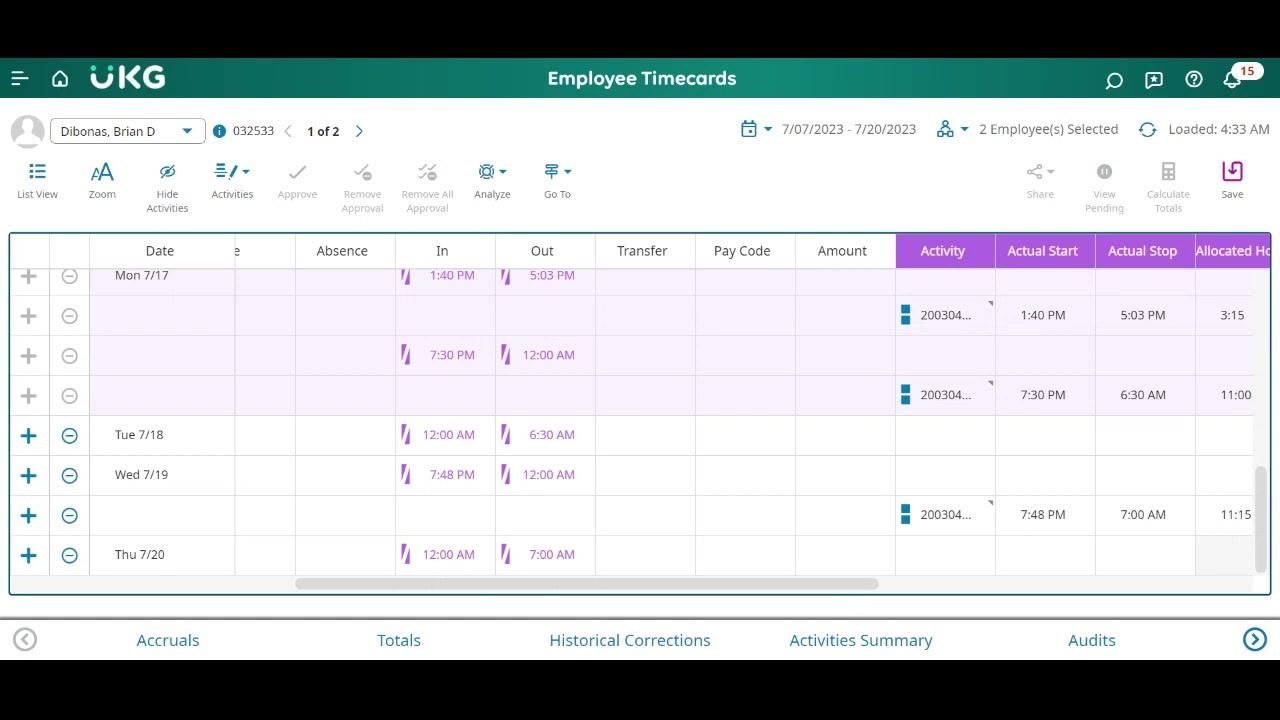
Task: Select the 7:48 PM In punch on Wed 7/19
Action: coord(445,475)
